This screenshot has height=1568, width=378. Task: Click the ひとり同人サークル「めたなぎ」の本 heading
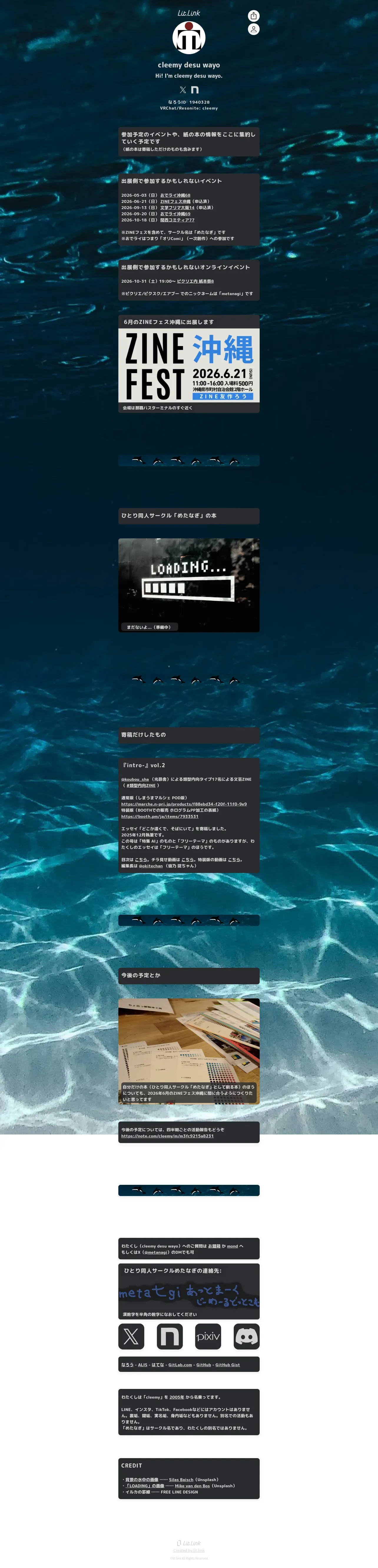(169, 516)
